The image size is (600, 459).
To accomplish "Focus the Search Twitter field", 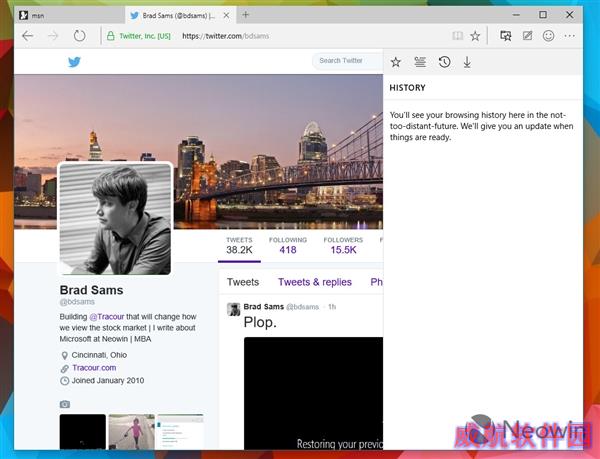I will (x=347, y=61).
